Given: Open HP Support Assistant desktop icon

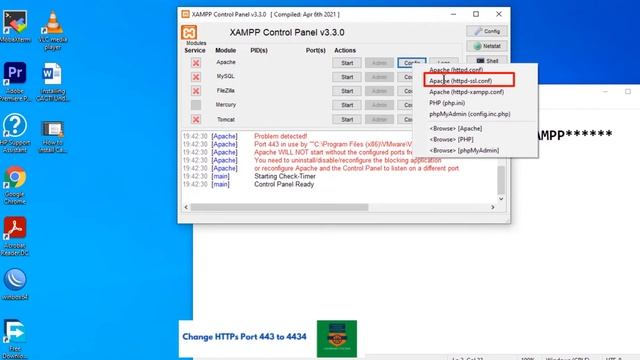Looking at the screenshot, I should point(15,133).
